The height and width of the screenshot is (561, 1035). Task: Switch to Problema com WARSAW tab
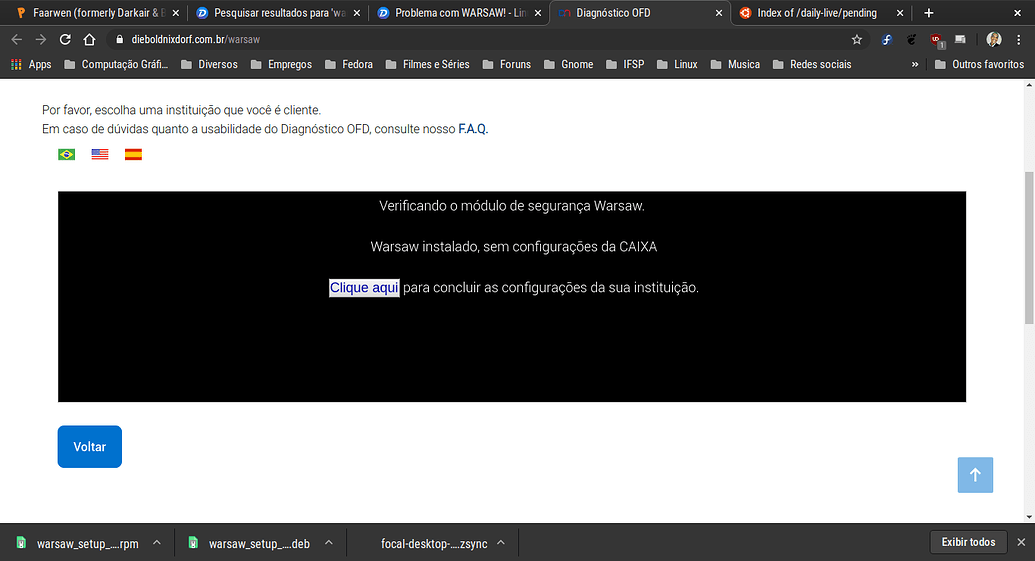point(459,13)
